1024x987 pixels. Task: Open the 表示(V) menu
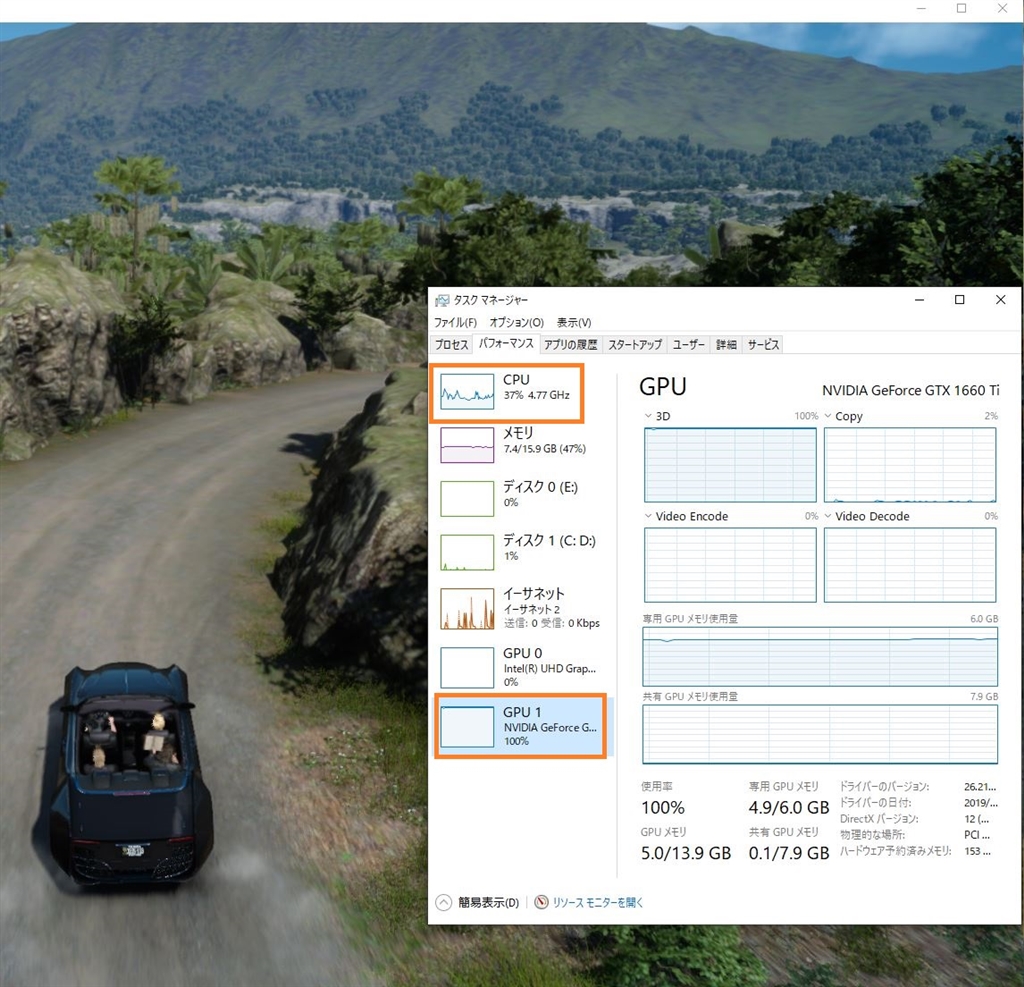click(573, 322)
